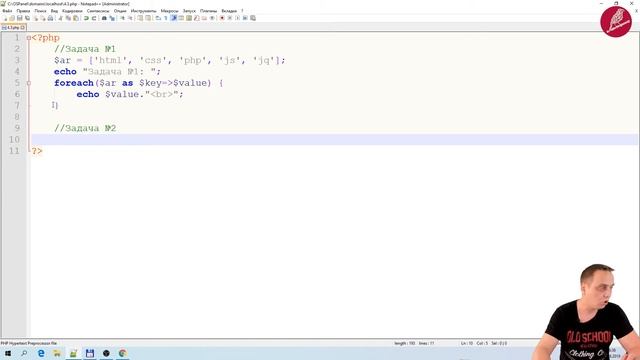This screenshot has width=640, height=360.
Task: Open Find with the binoculars icon
Action: click(x=104, y=18)
